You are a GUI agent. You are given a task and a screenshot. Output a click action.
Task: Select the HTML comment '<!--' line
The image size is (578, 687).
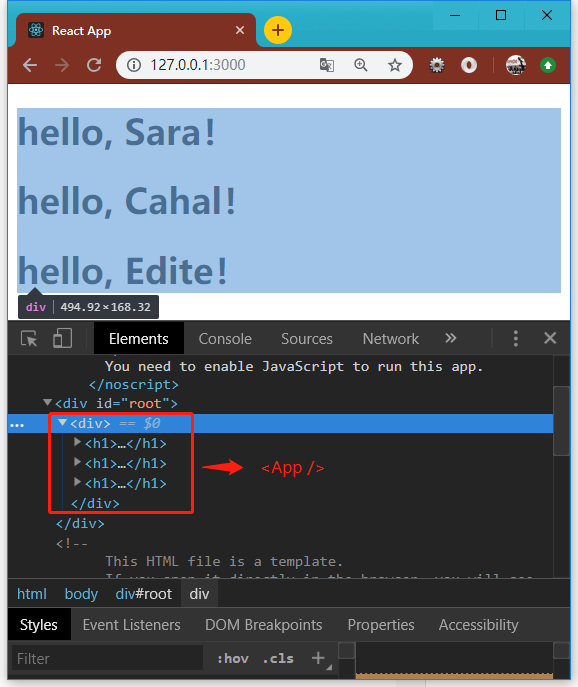(72, 544)
